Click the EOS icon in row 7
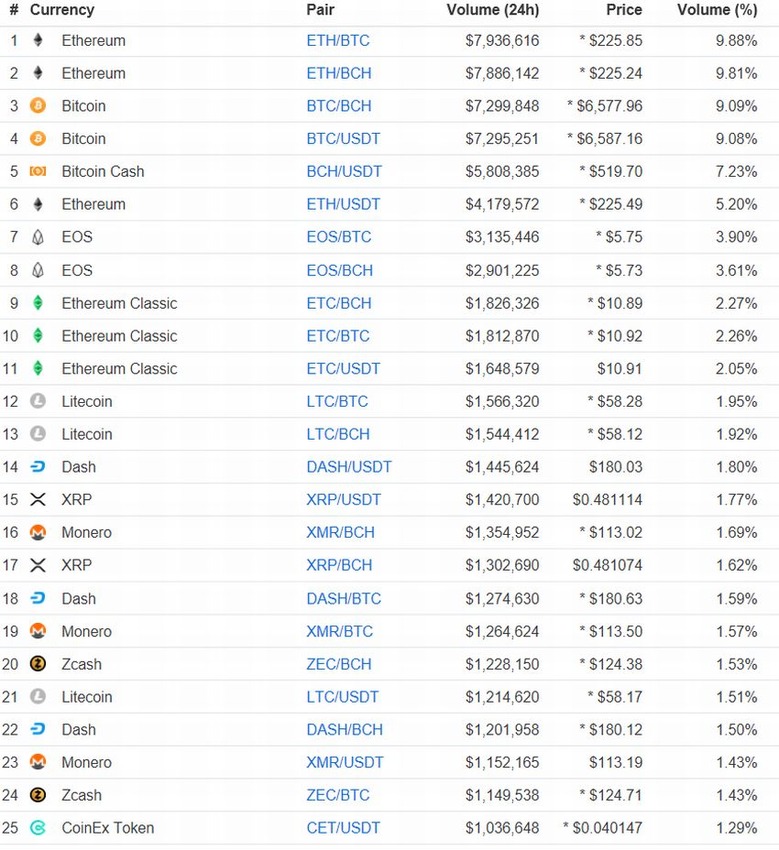The height and width of the screenshot is (850, 779). (x=38, y=238)
